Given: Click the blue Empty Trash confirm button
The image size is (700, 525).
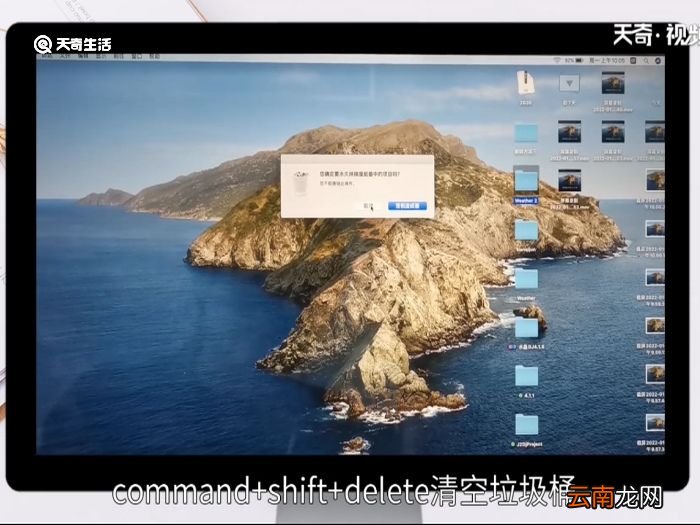Looking at the screenshot, I should [x=407, y=206].
